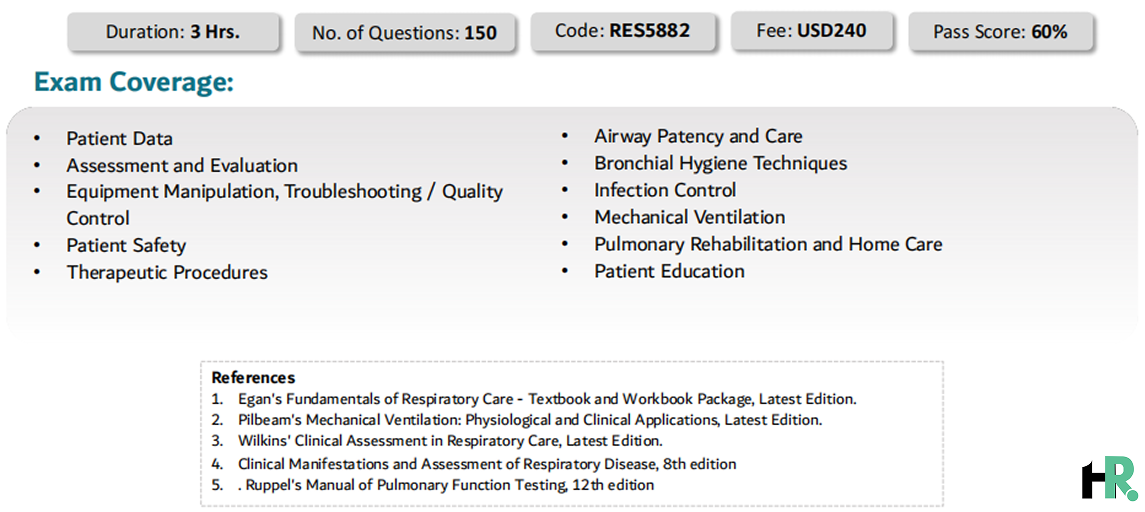
Task: Click the Fee USD240 badge
Action: (812, 31)
